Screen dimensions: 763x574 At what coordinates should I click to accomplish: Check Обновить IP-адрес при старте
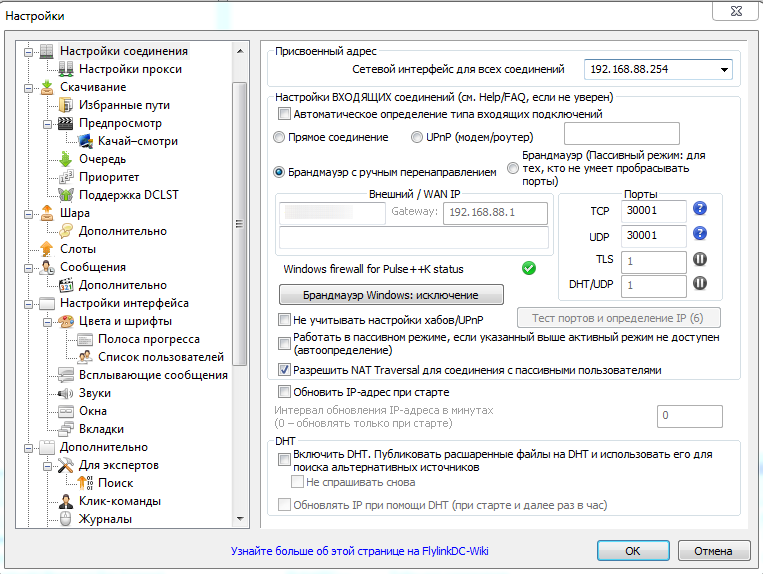coord(284,392)
